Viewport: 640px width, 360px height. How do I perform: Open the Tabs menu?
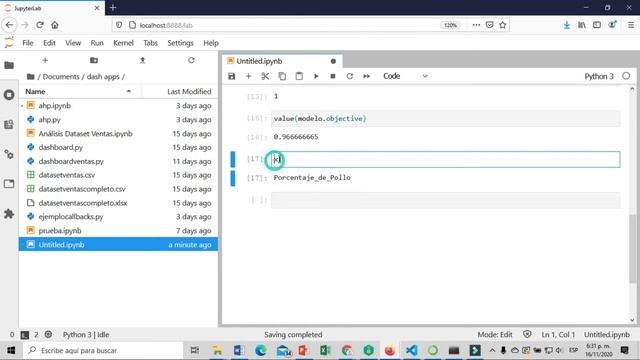click(150, 43)
